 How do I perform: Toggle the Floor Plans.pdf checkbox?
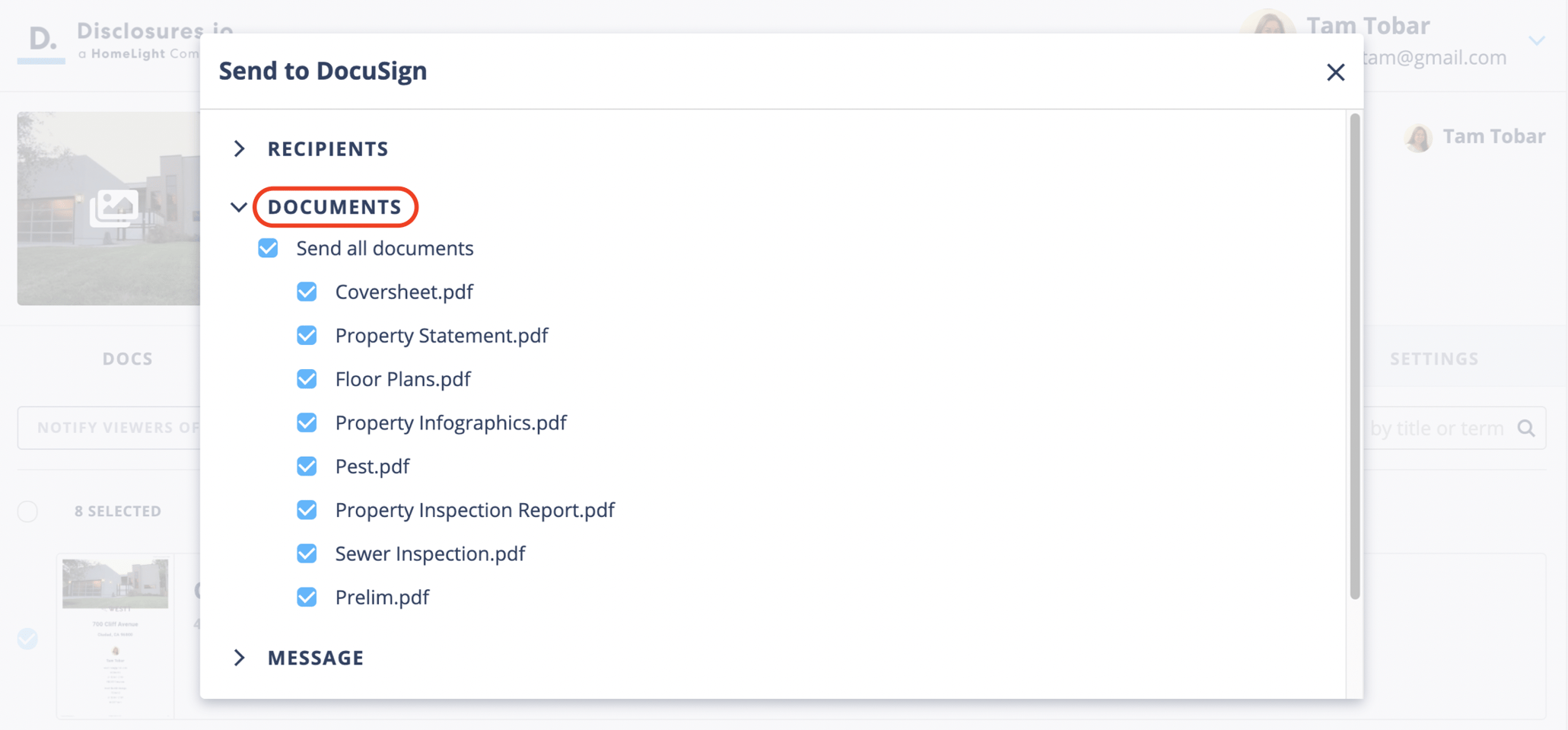point(307,379)
